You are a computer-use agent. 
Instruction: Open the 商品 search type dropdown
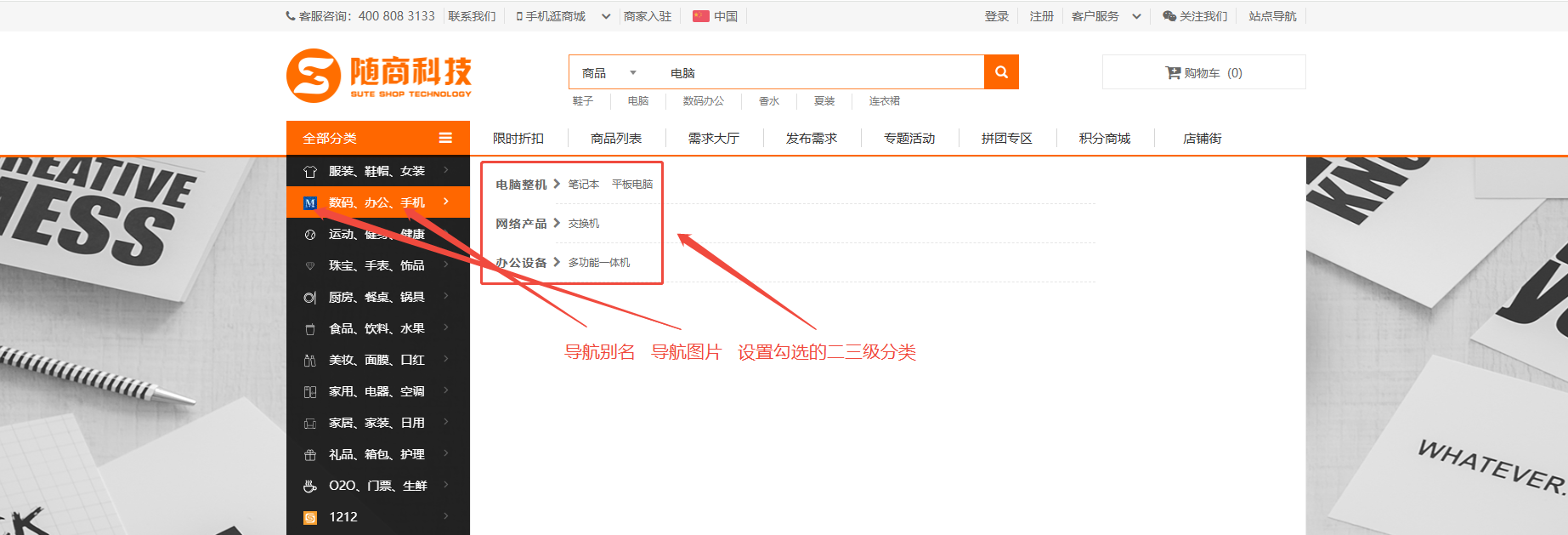pos(609,73)
